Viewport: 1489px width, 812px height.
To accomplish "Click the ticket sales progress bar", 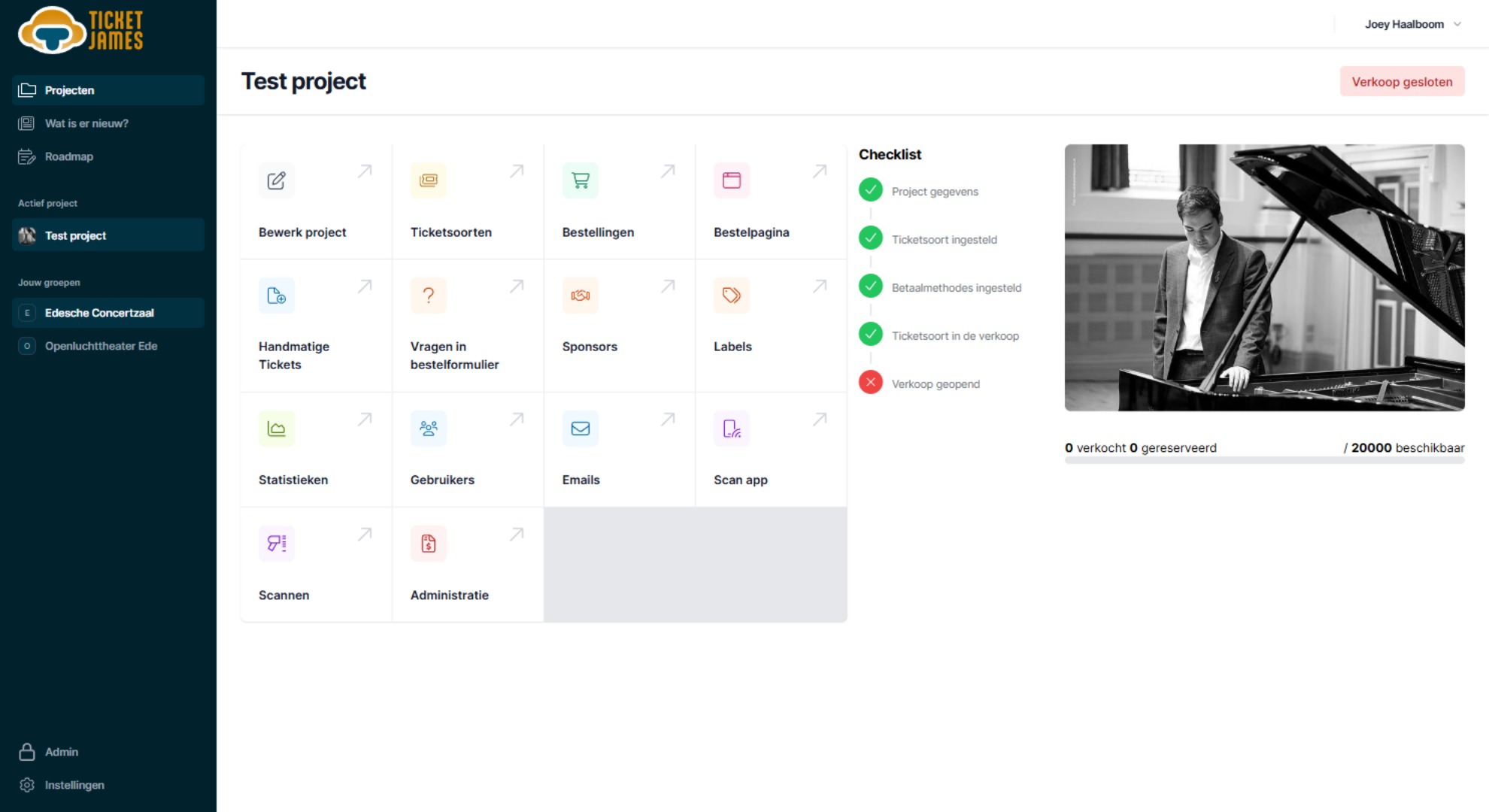I will tap(1265, 460).
